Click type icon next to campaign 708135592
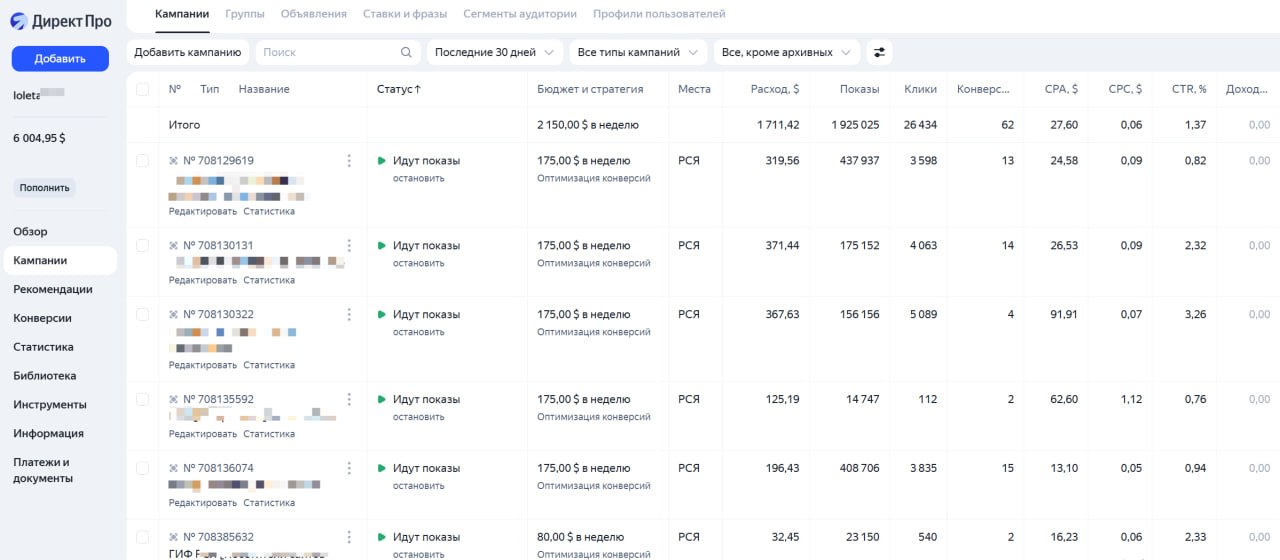Viewport: 1280px width, 560px height. (x=174, y=399)
